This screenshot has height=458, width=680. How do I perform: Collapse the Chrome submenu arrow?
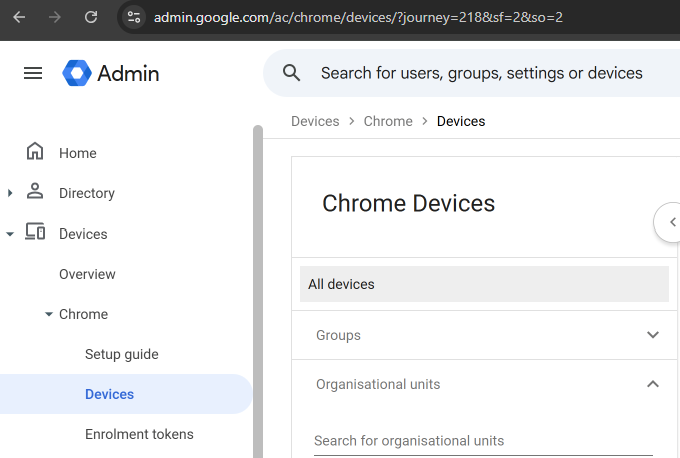click(48, 314)
